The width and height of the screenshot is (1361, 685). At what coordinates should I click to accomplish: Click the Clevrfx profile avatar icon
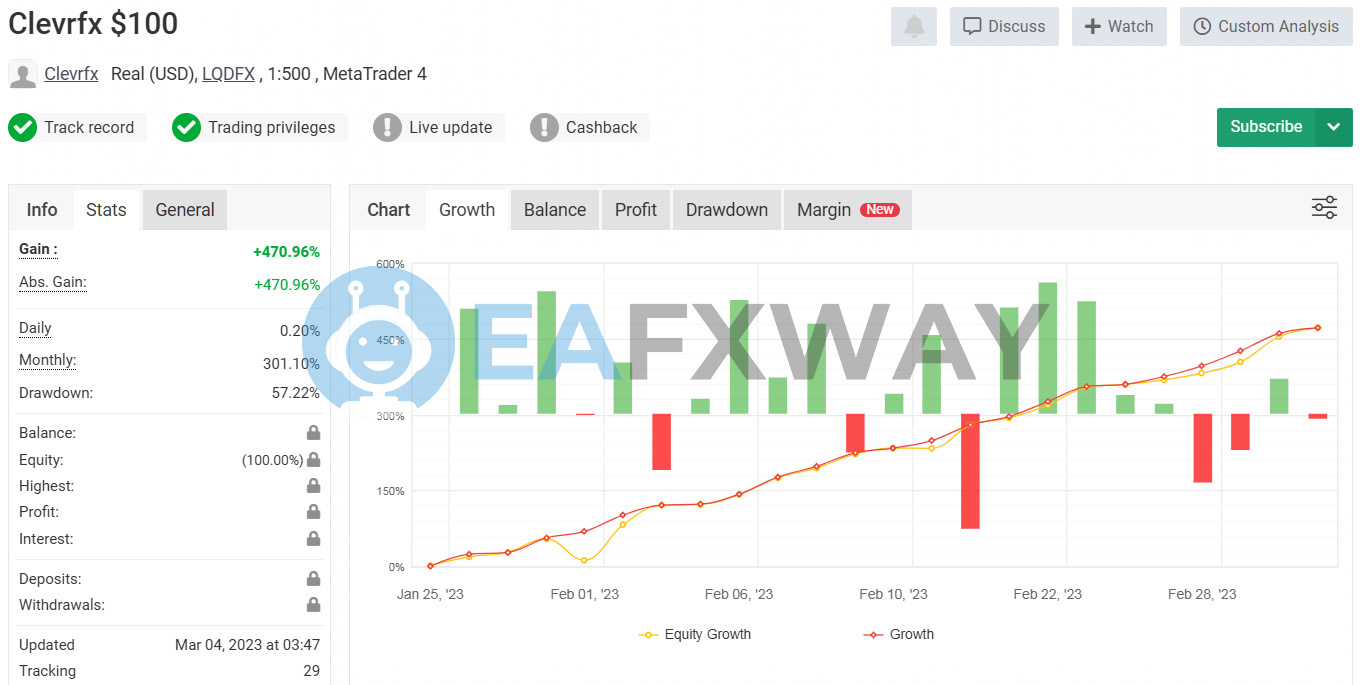[22, 74]
